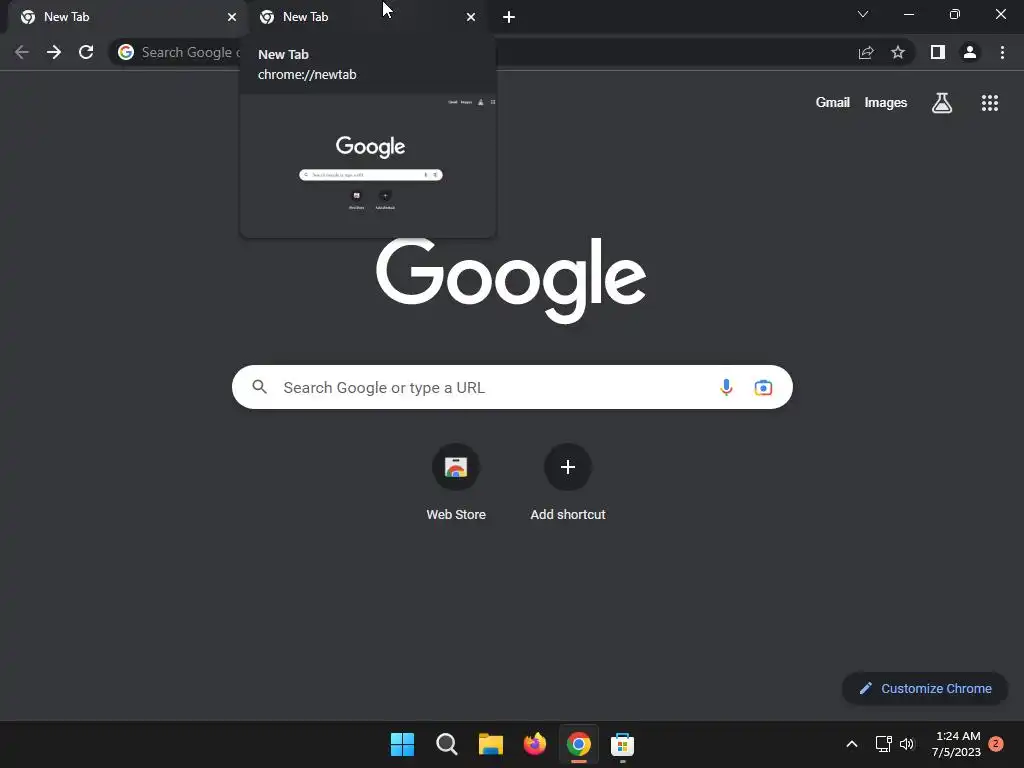
Task: Open File Explorer from the taskbar
Action: pyautogui.click(x=490, y=744)
